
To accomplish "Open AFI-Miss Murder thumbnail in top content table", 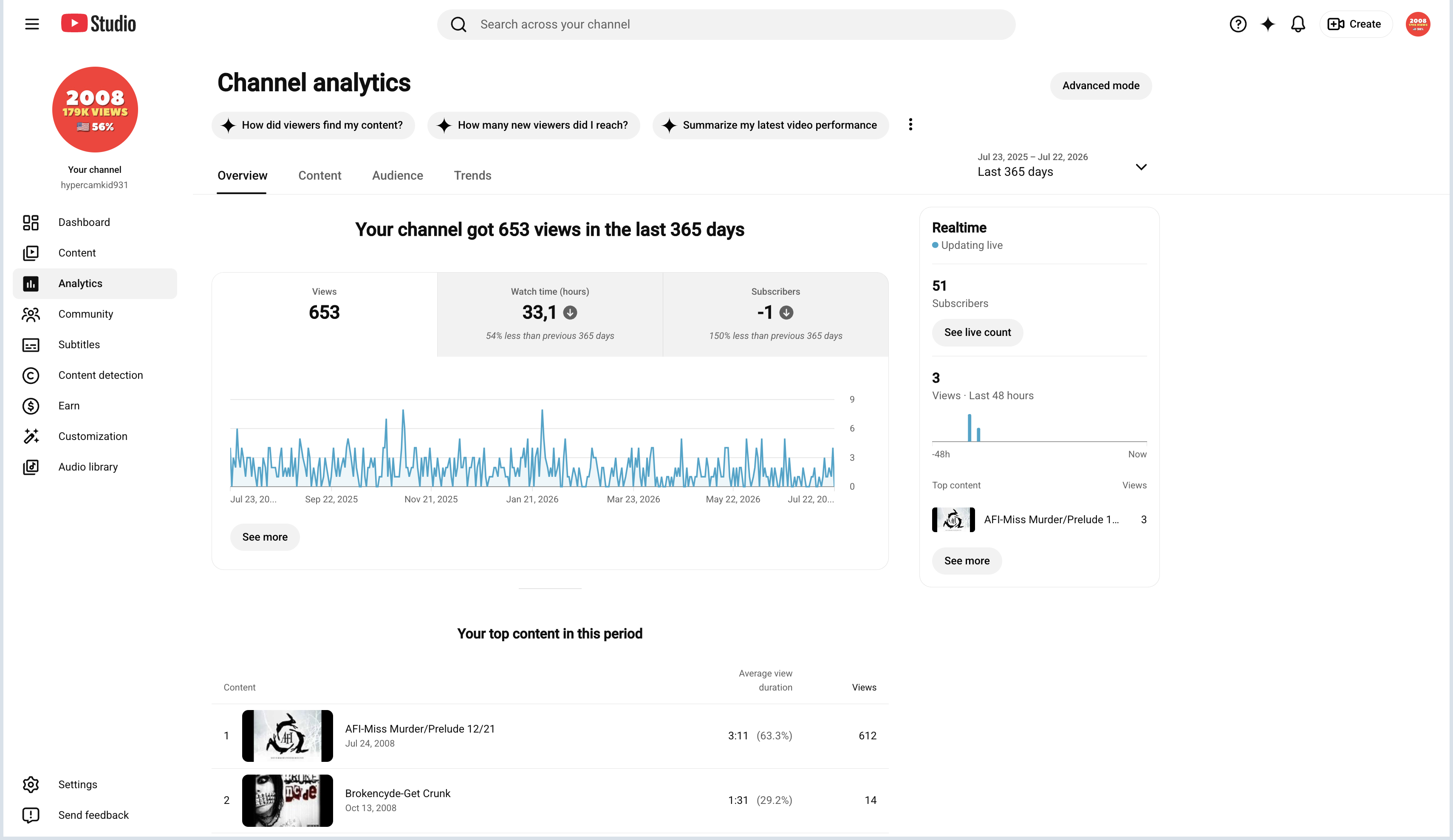I will tap(287, 736).
